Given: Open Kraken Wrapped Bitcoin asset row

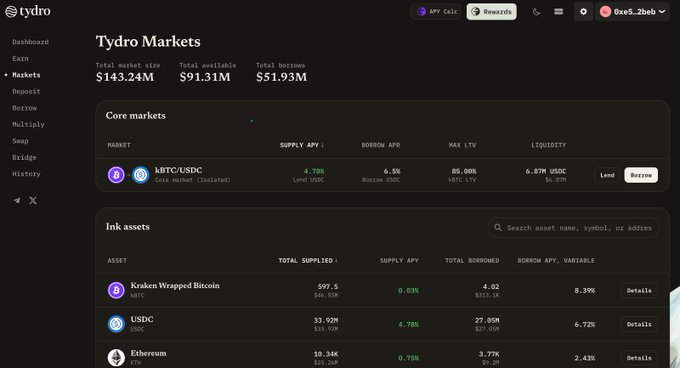Looking at the screenshot, I should (382, 290).
